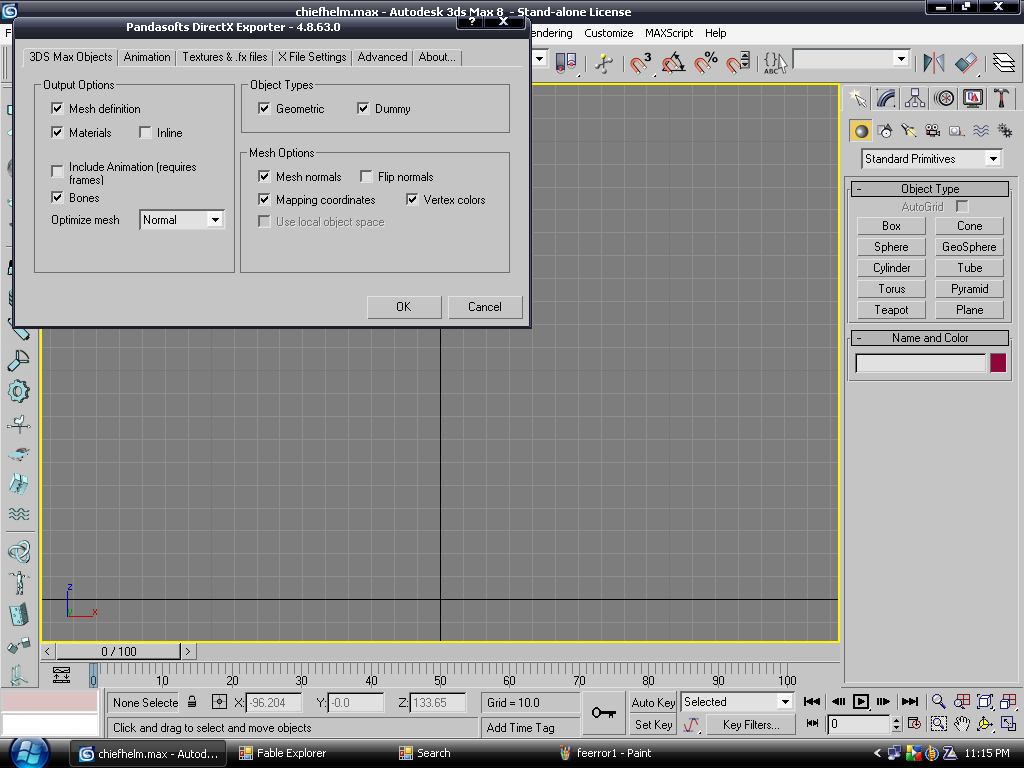Viewport: 1024px width, 768px height.
Task: Open the Optimize mesh dropdown
Action: [215, 220]
